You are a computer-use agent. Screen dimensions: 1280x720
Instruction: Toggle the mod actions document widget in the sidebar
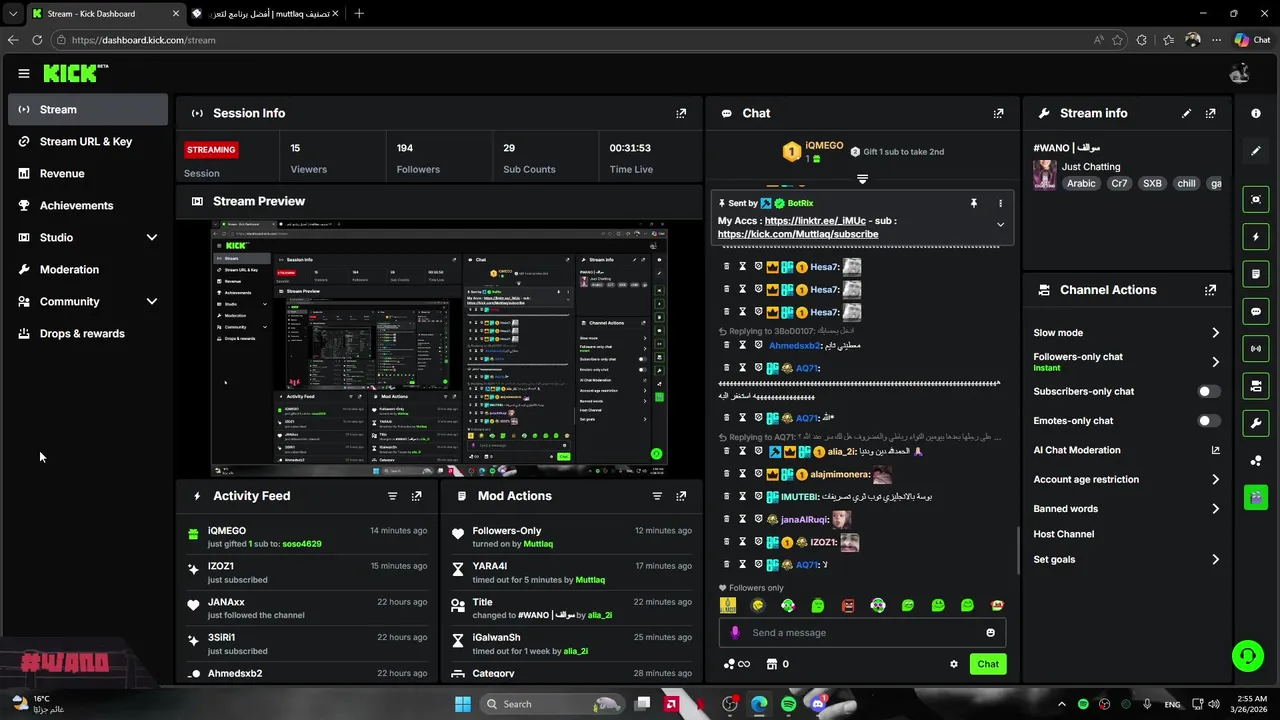(x=1256, y=274)
